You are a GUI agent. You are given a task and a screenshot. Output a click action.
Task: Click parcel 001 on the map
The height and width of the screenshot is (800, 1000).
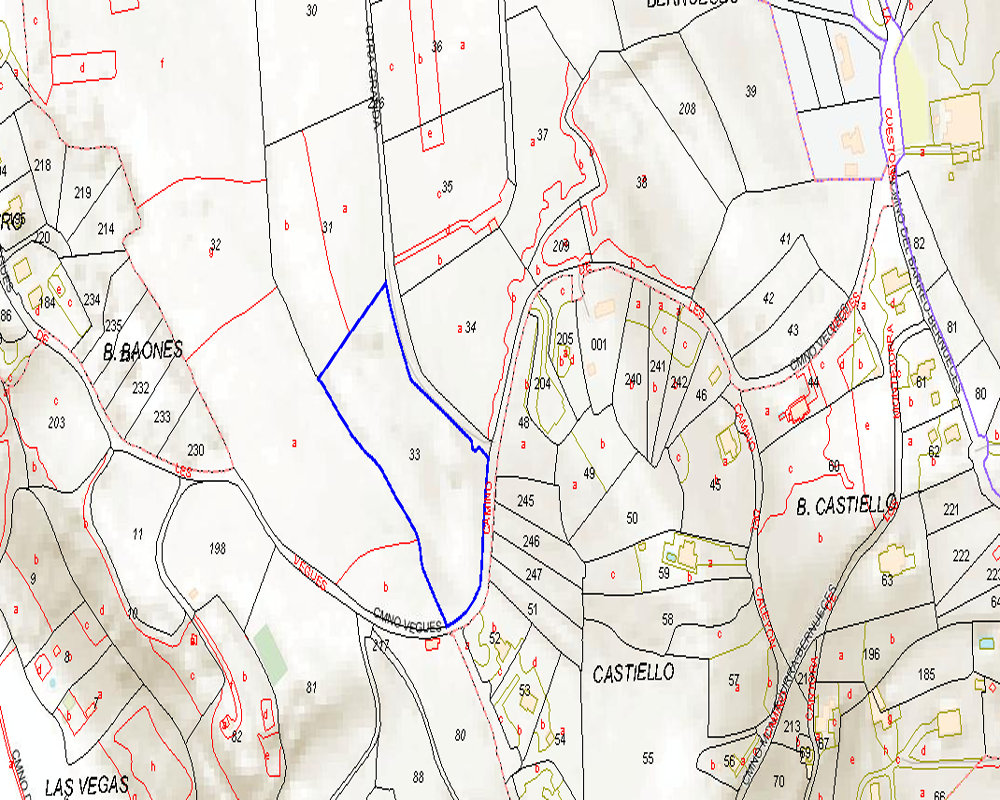pos(599,344)
